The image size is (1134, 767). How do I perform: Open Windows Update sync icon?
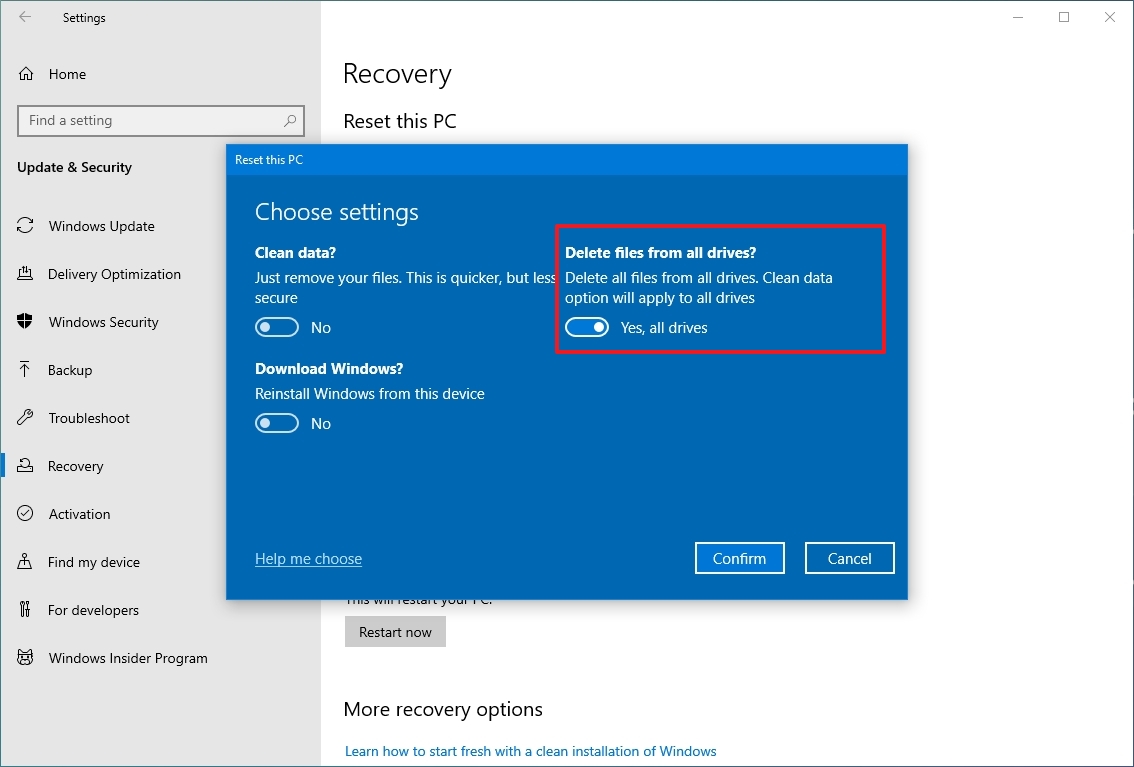coord(25,226)
